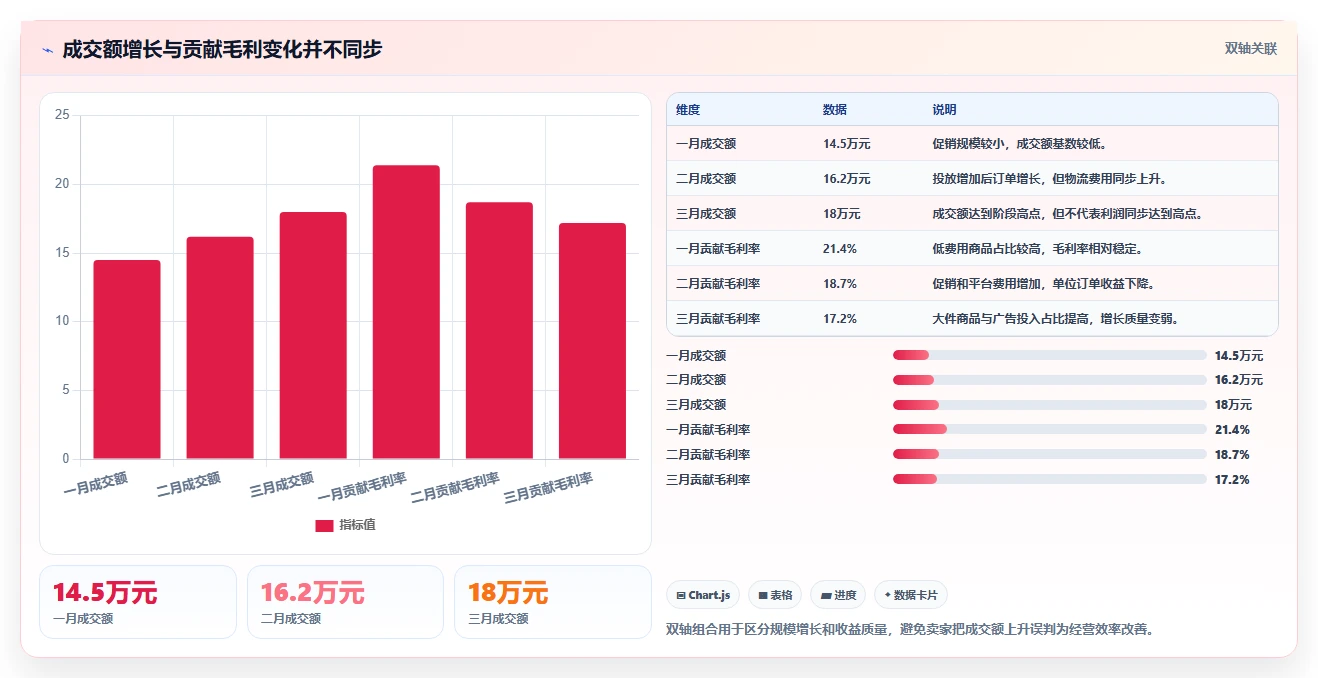The width and height of the screenshot is (1318, 678).
Task: Select the 二月贡献毛利率 cell in the table
Action: tap(718, 284)
